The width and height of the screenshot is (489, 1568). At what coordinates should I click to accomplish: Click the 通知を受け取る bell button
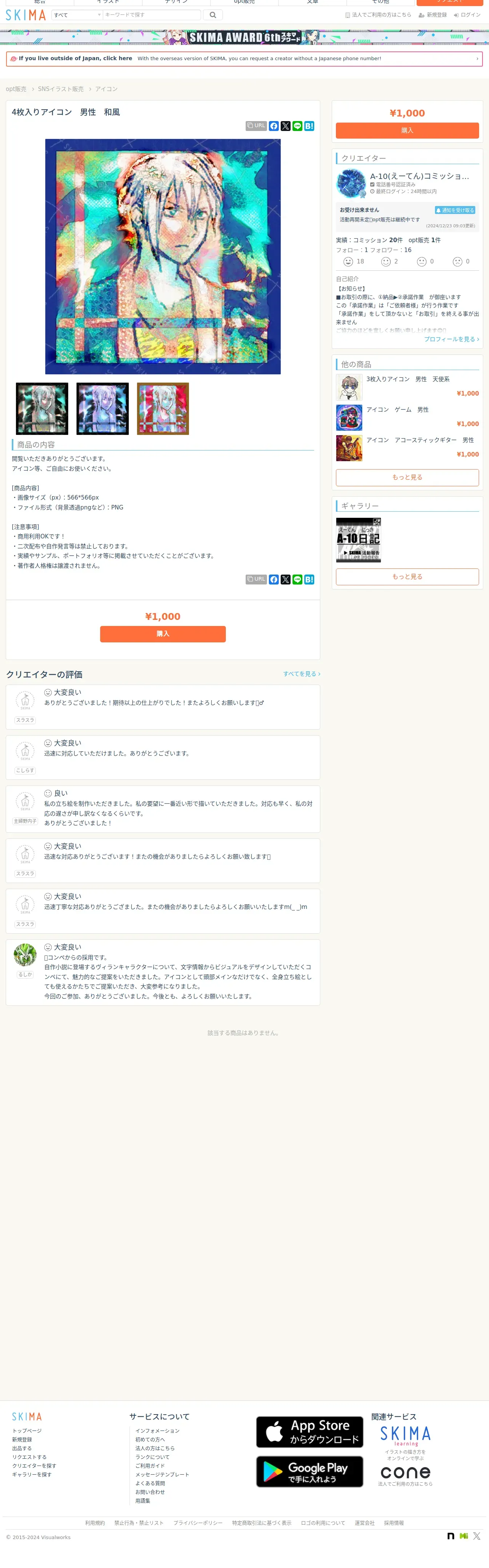pos(455,210)
